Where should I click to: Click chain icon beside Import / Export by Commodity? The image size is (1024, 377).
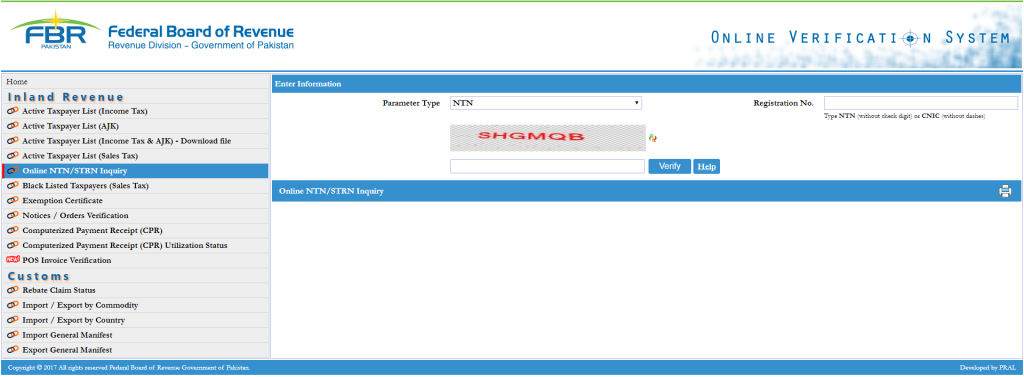(x=12, y=305)
